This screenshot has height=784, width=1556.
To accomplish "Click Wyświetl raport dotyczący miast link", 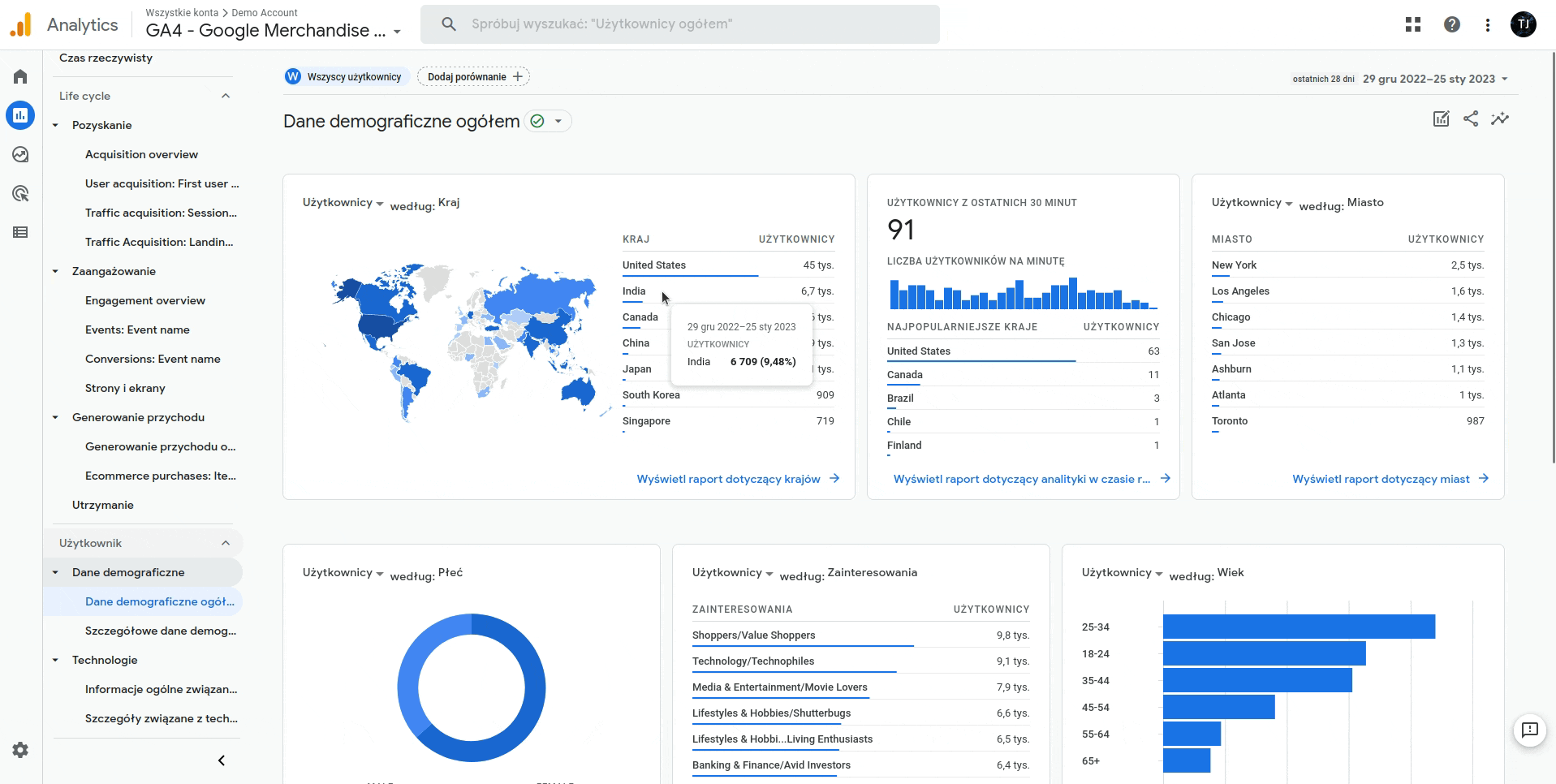I will point(1381,479).
